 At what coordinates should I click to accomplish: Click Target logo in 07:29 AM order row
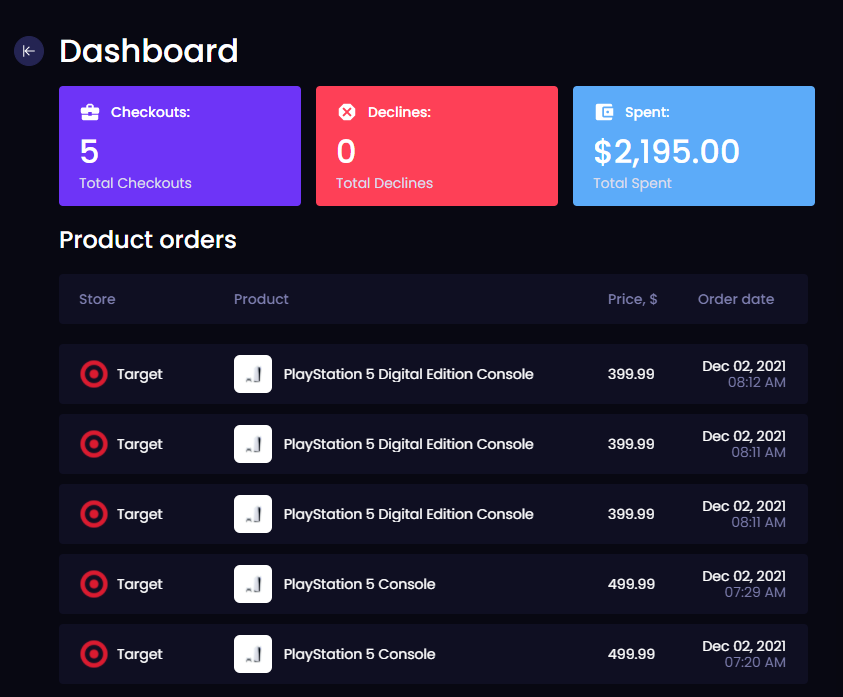(94, 584)
